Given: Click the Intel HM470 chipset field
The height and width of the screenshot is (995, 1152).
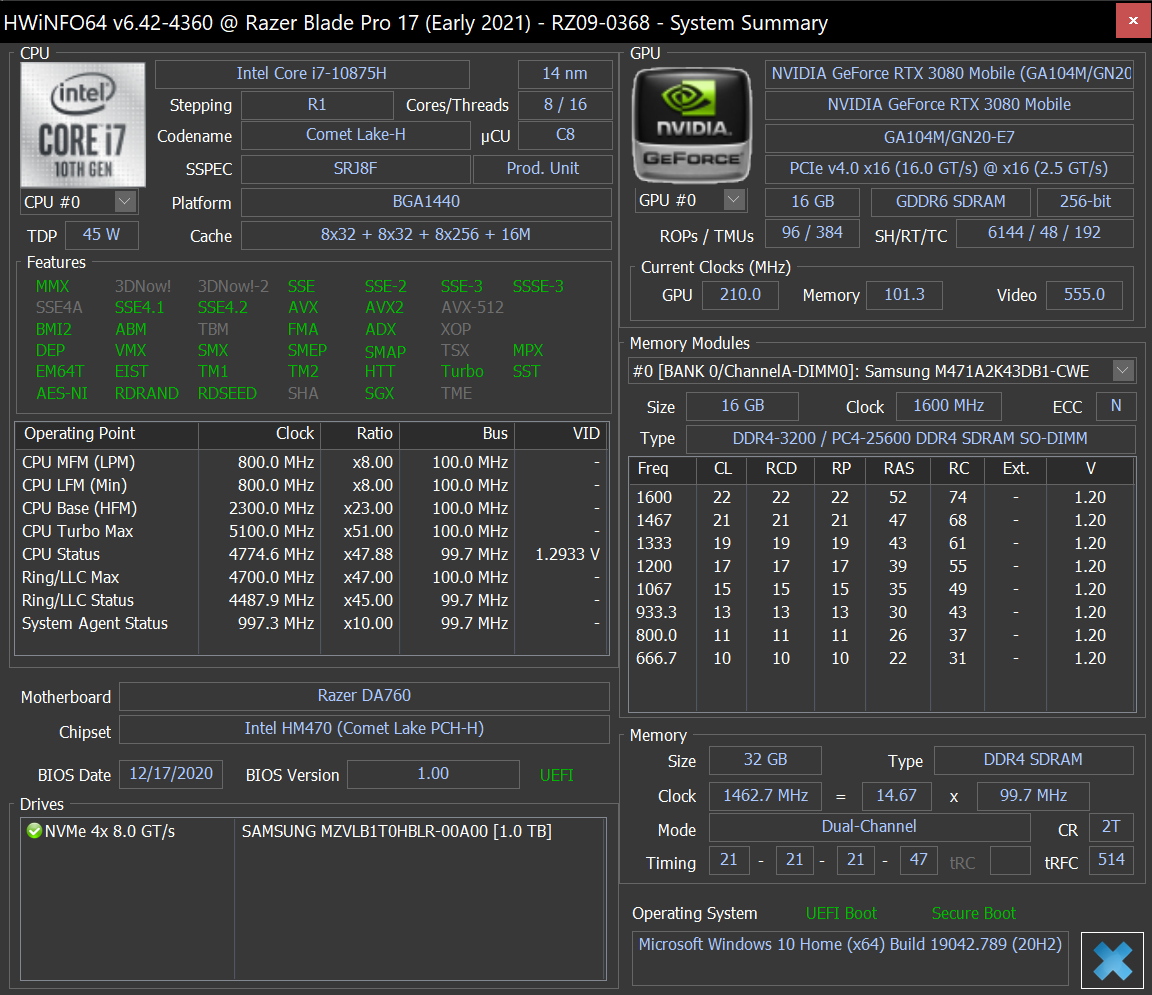Looking at the screenshot, I should (x=364, y=729).
